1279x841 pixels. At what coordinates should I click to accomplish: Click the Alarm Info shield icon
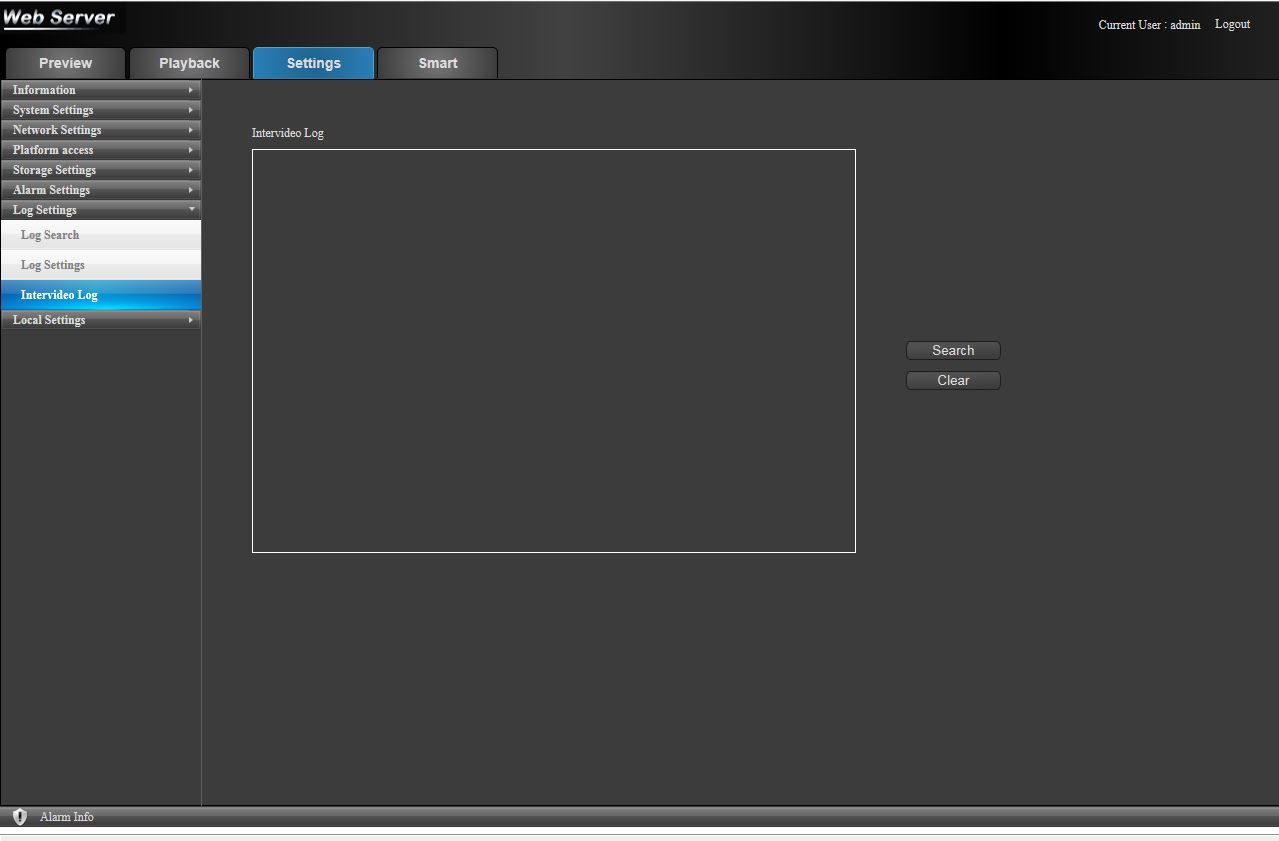tap(19, 817)
